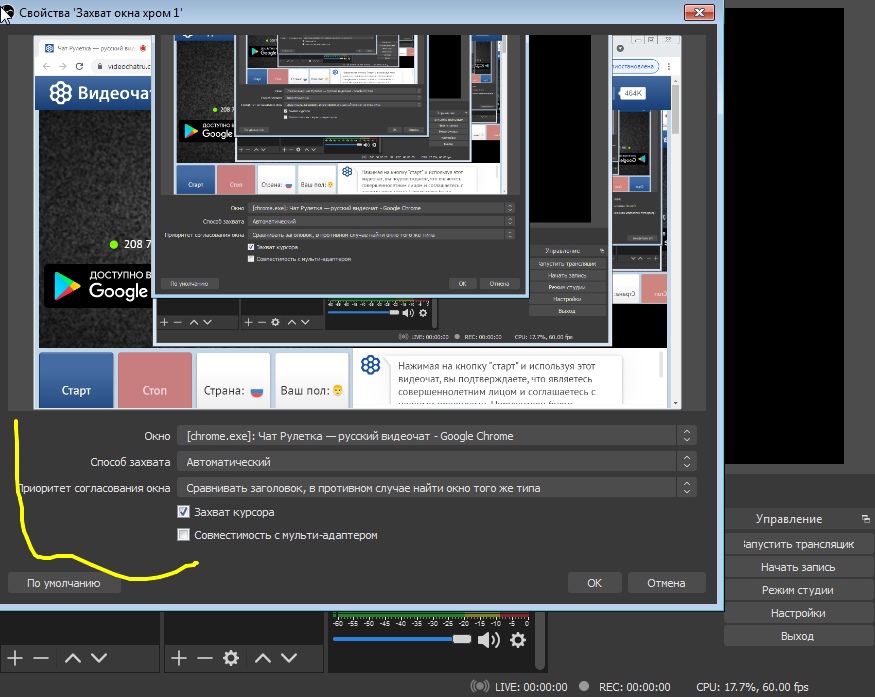Click the 'Окно' field label
The height and width of the screenshot is (697, 875).
157,436
